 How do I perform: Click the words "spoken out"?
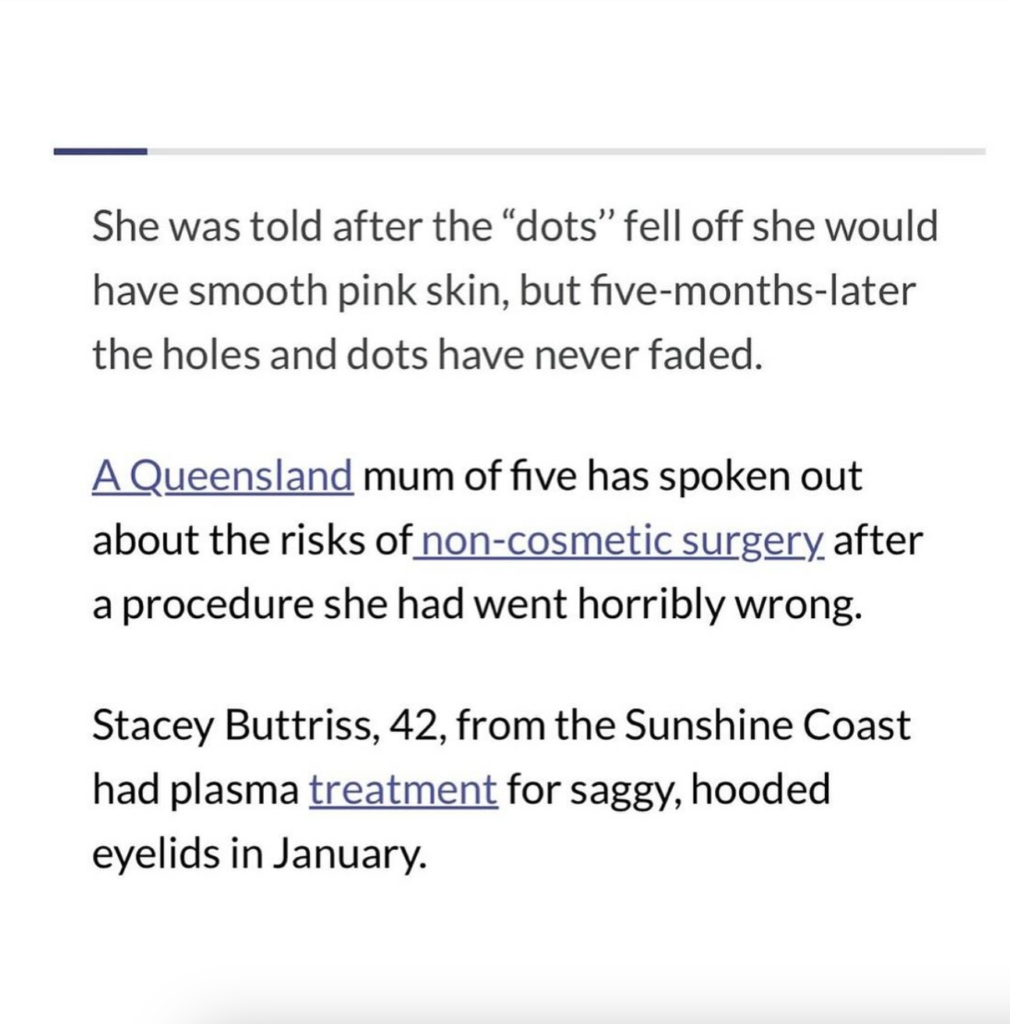tap(760, 477)
